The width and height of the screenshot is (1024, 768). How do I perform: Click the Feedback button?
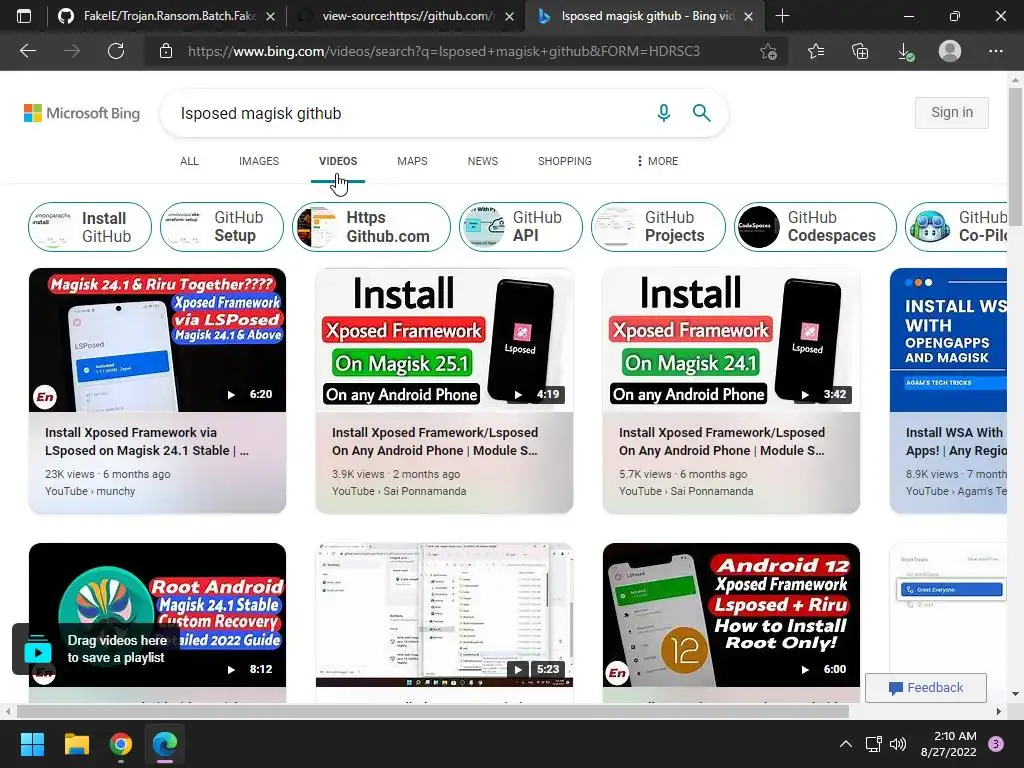[925, 688]
